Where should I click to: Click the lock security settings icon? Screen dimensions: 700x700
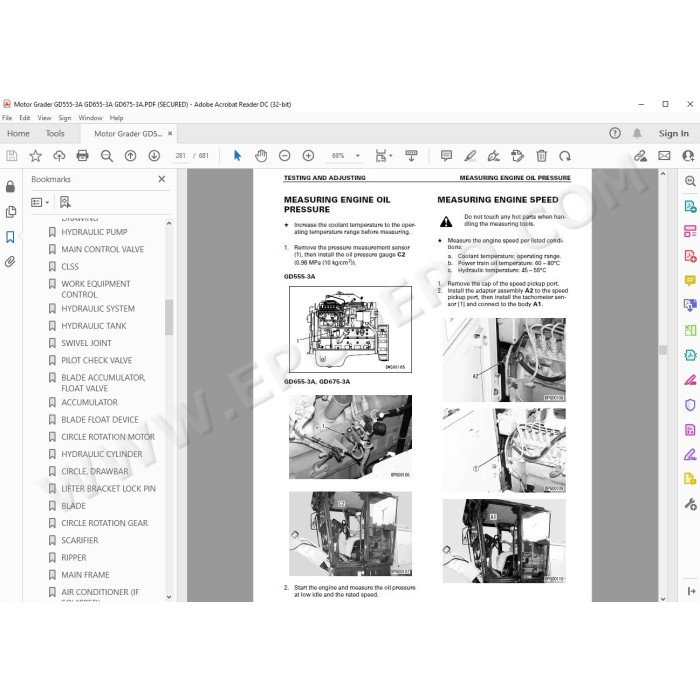(x=10, y=187)
